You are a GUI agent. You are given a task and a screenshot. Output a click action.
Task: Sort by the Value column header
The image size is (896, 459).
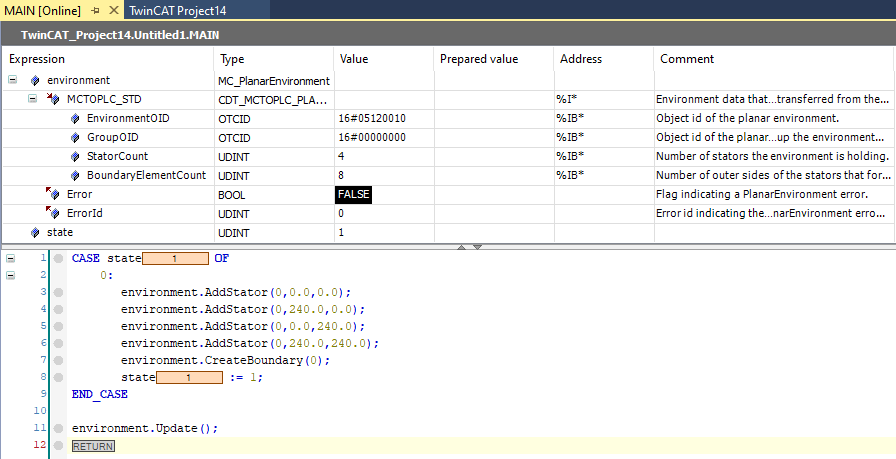pos(384,59)
